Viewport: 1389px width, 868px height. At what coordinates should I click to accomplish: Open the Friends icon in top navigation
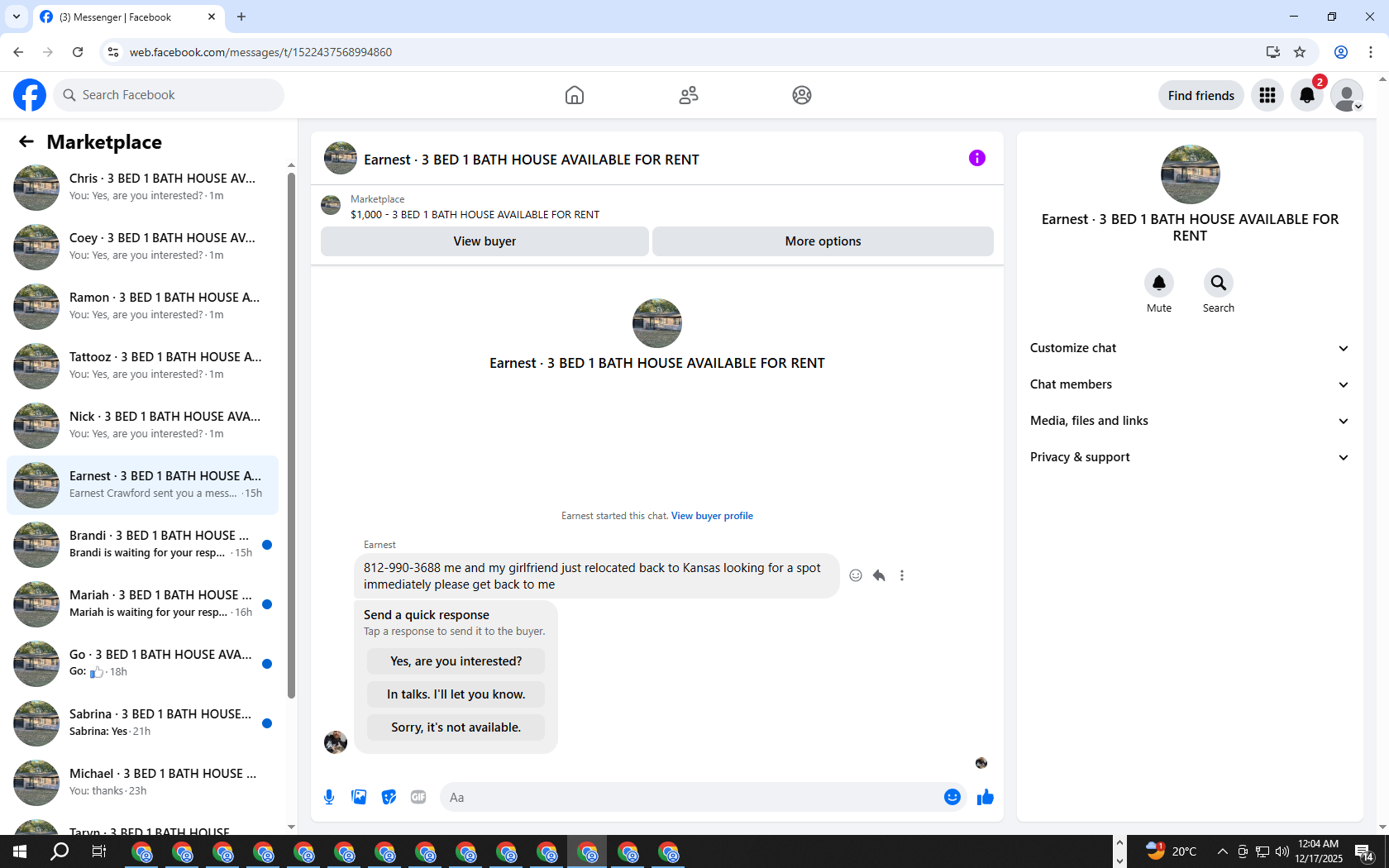coord(689,95)
